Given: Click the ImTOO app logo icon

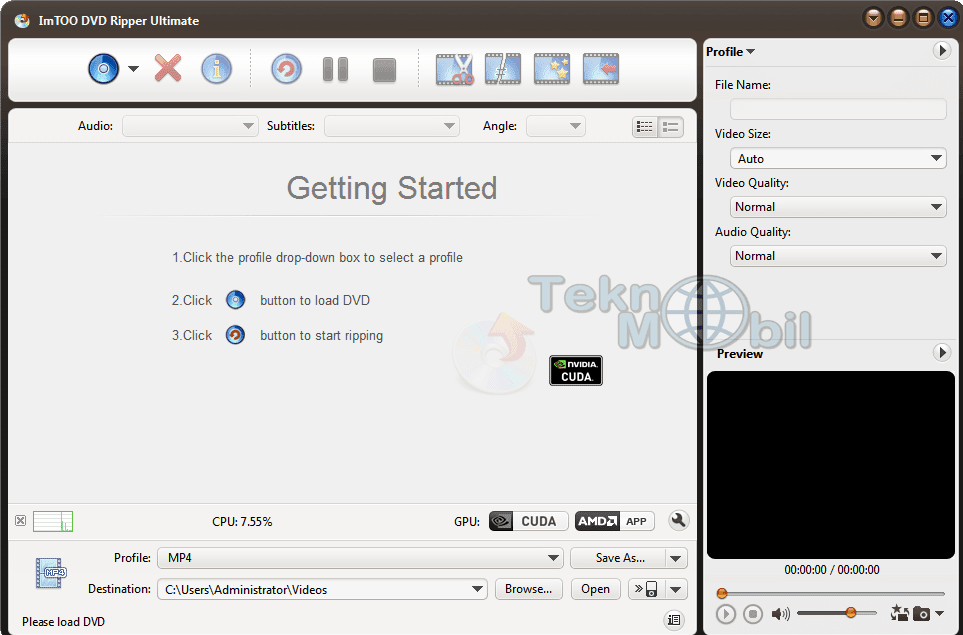Looking at the screenshot, I should (22, 20).
